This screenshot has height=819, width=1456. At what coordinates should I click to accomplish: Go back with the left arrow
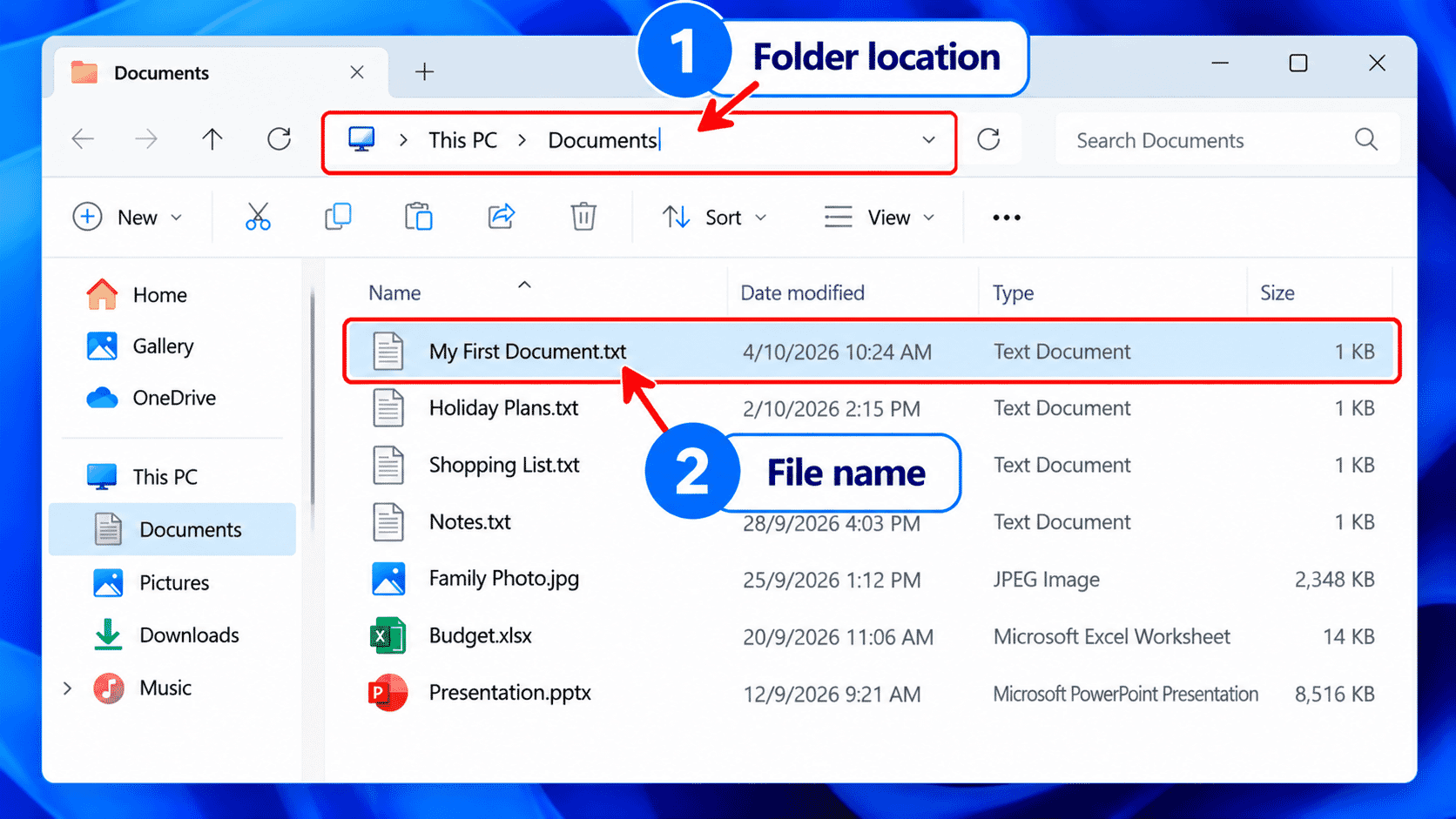pos(83,139)
